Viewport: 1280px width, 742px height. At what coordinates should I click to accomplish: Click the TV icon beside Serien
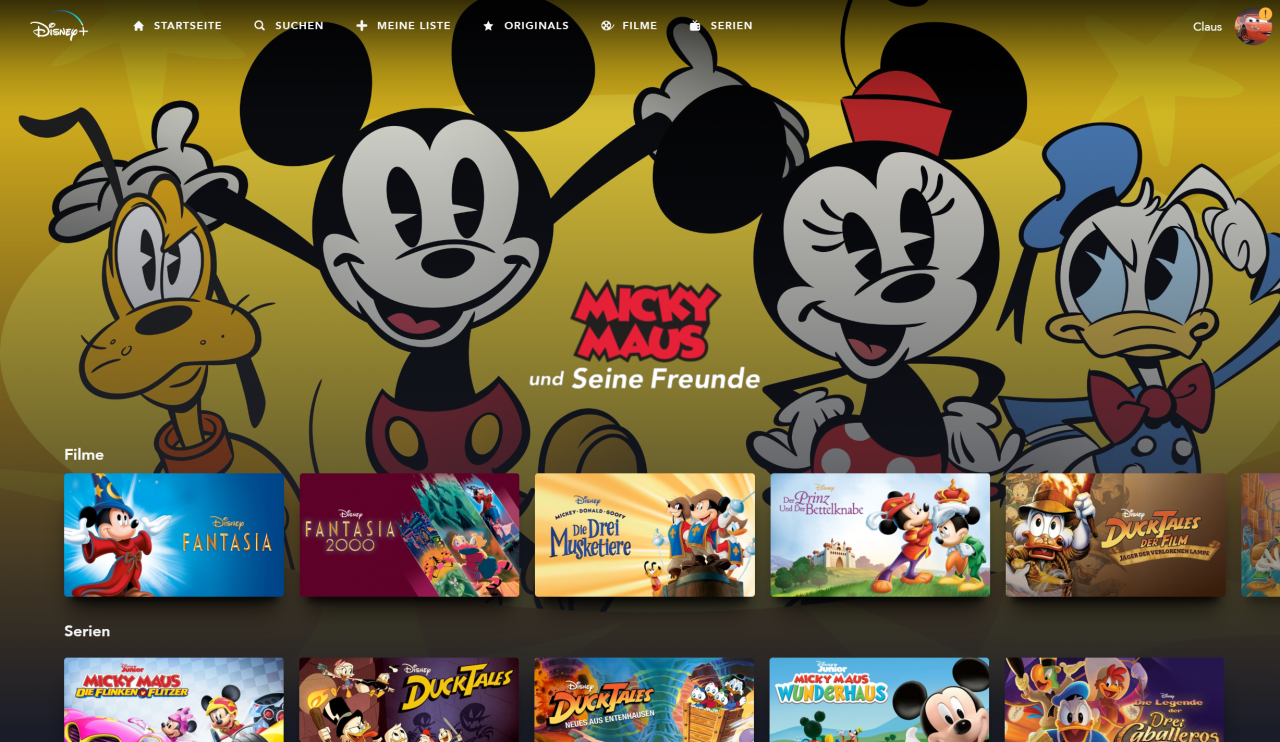[696, 26]
